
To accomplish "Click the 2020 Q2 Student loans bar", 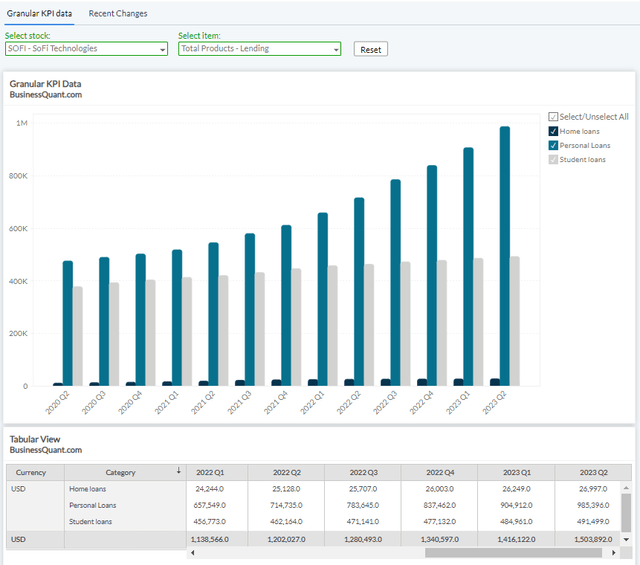I will pos(78,336).
